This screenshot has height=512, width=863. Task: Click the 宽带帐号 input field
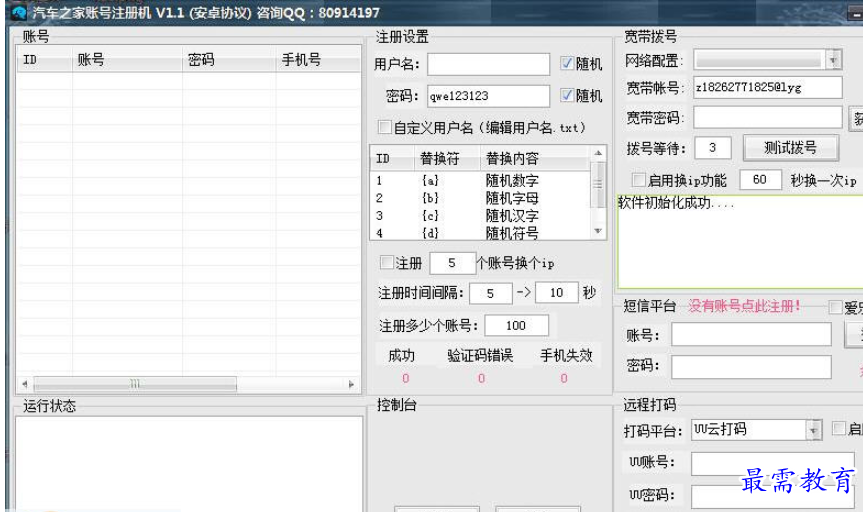[768, 87]
